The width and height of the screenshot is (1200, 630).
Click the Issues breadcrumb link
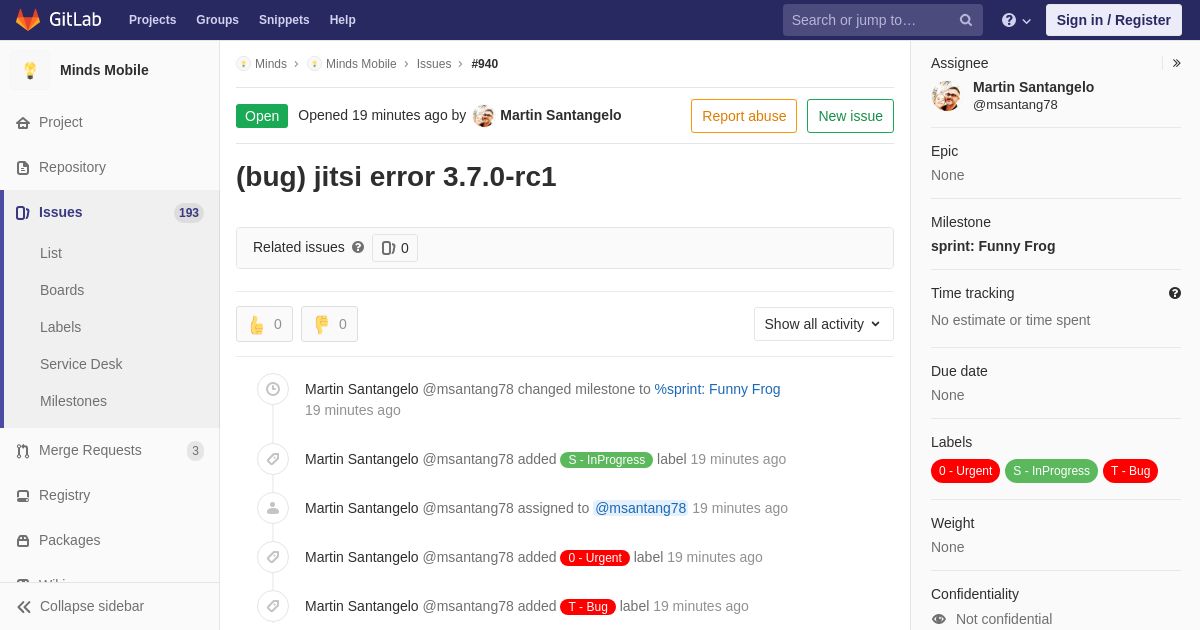pos(434,64)
